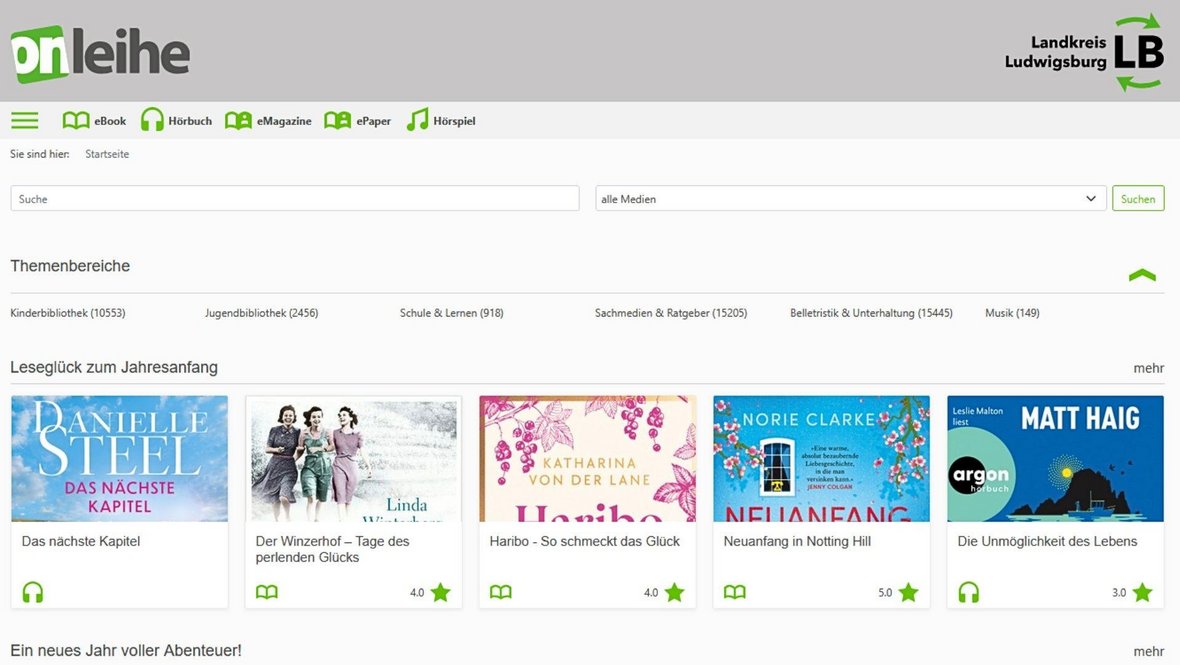1180x665 pixels.
Task: Open the alle Medien media type dropdown
Action: [x=848, y=198]
